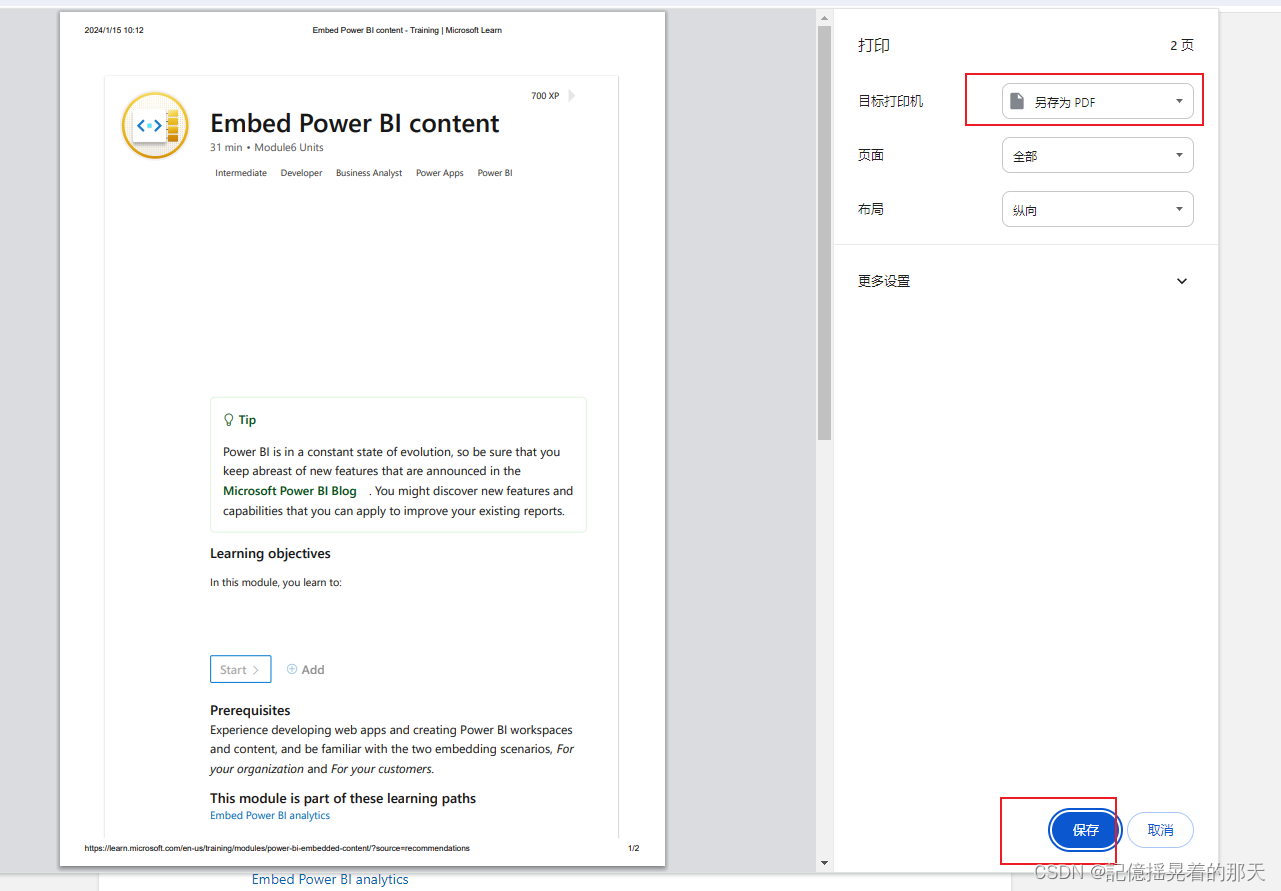Click the 取消 cancel button

pos(1160,830)
